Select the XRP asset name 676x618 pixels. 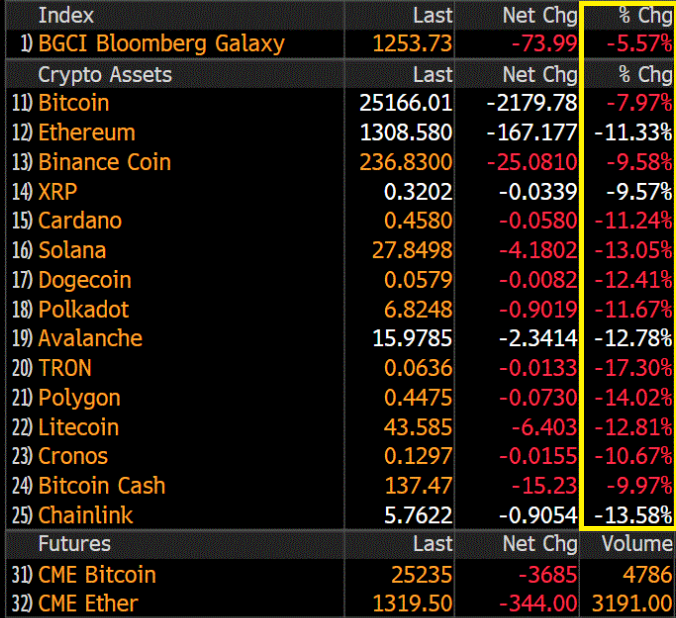[x=58, y=191]
